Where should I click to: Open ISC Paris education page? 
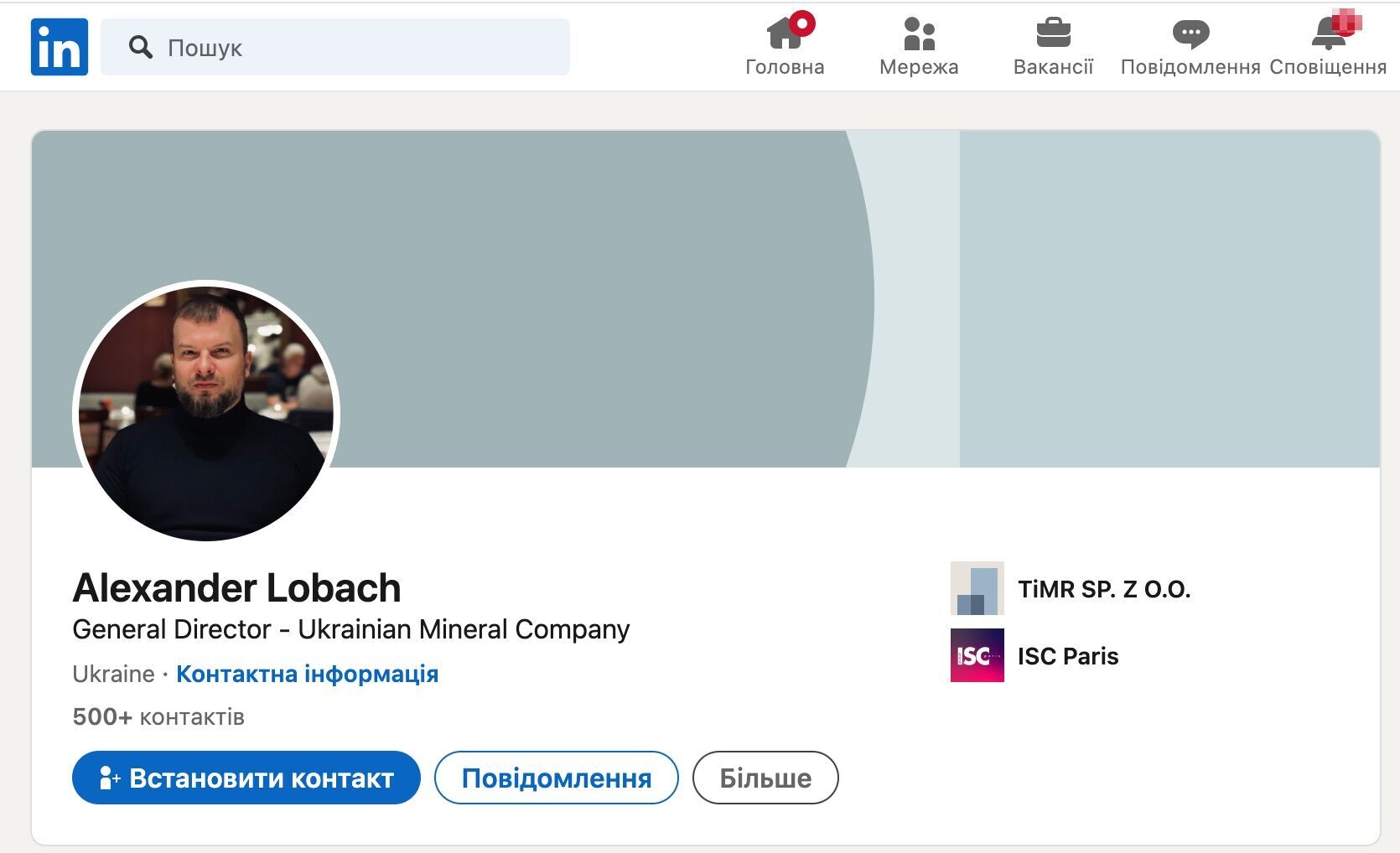pos(1068,656)
